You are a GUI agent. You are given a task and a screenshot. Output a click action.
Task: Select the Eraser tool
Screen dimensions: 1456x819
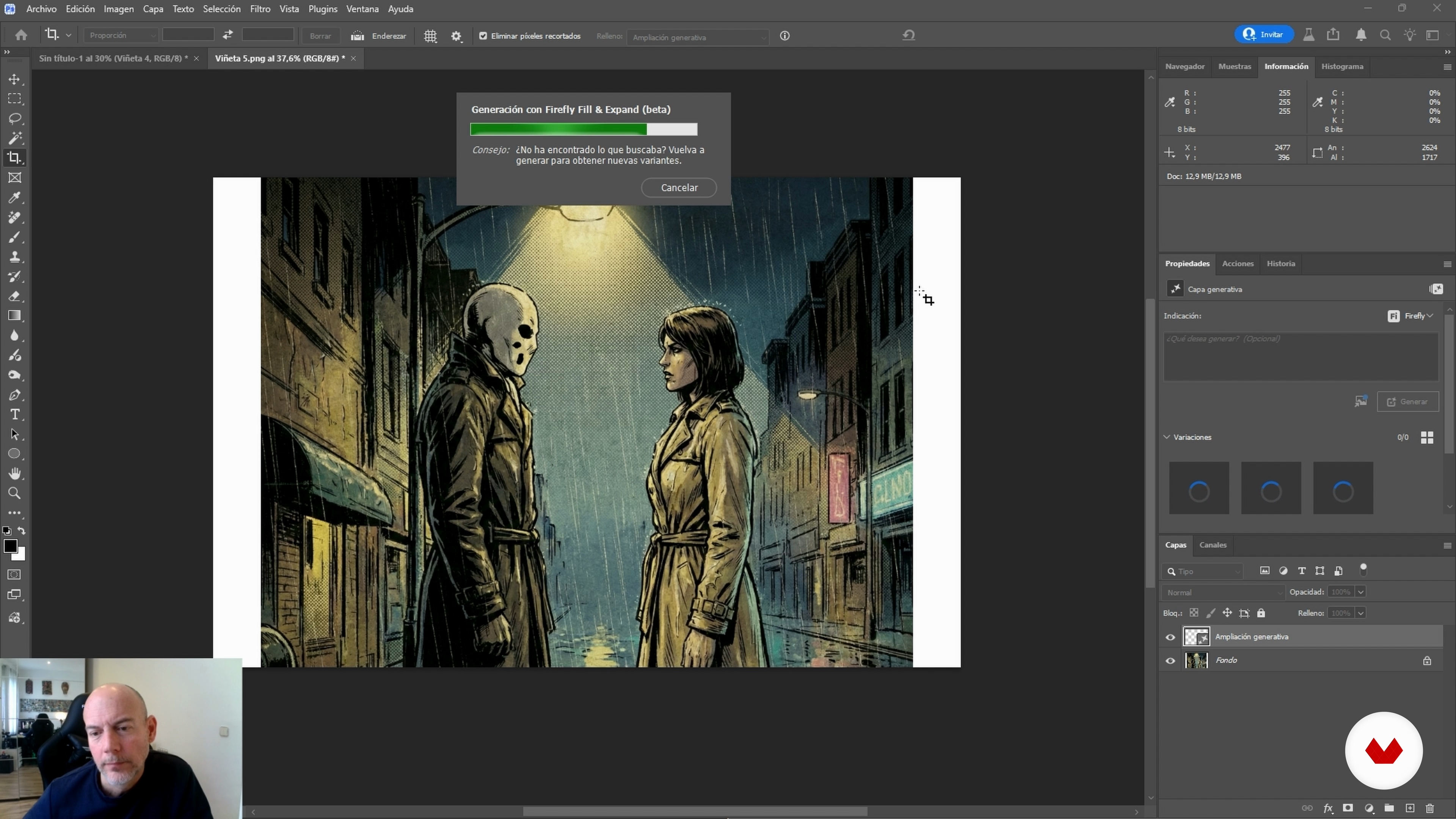click(x=15, y=296)
